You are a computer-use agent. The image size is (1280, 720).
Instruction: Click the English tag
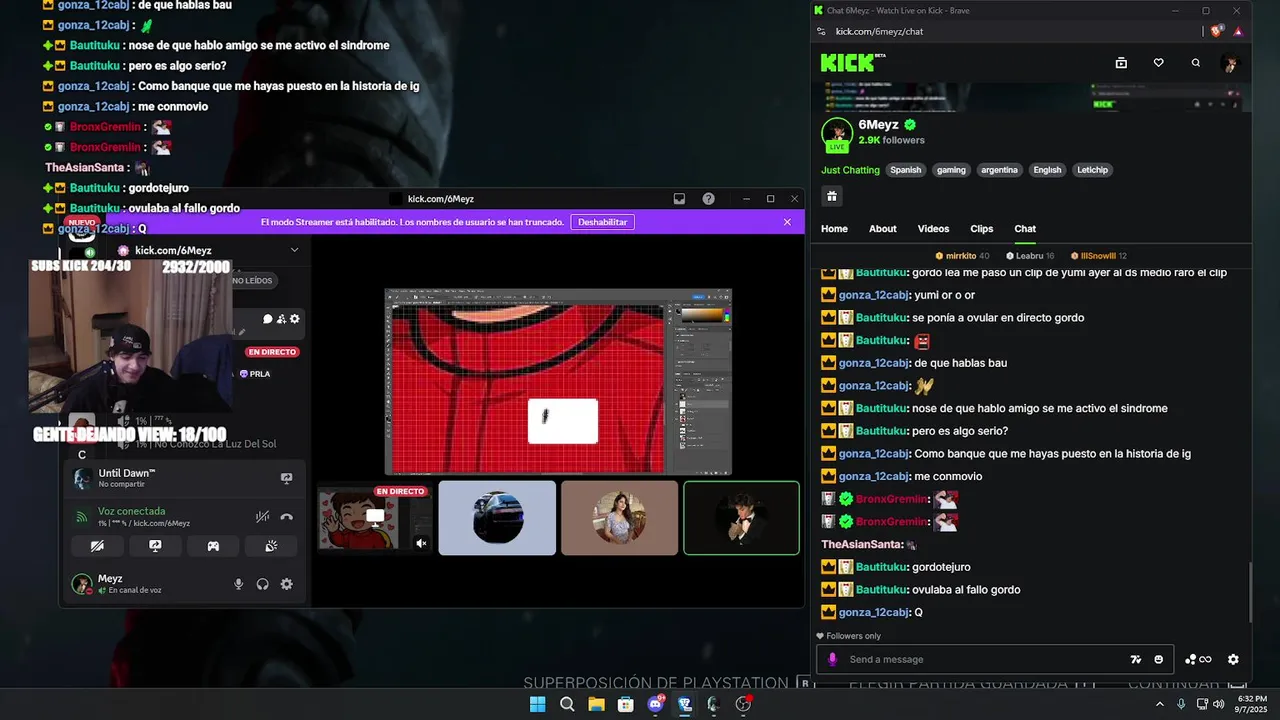[x=1047, y=170]
